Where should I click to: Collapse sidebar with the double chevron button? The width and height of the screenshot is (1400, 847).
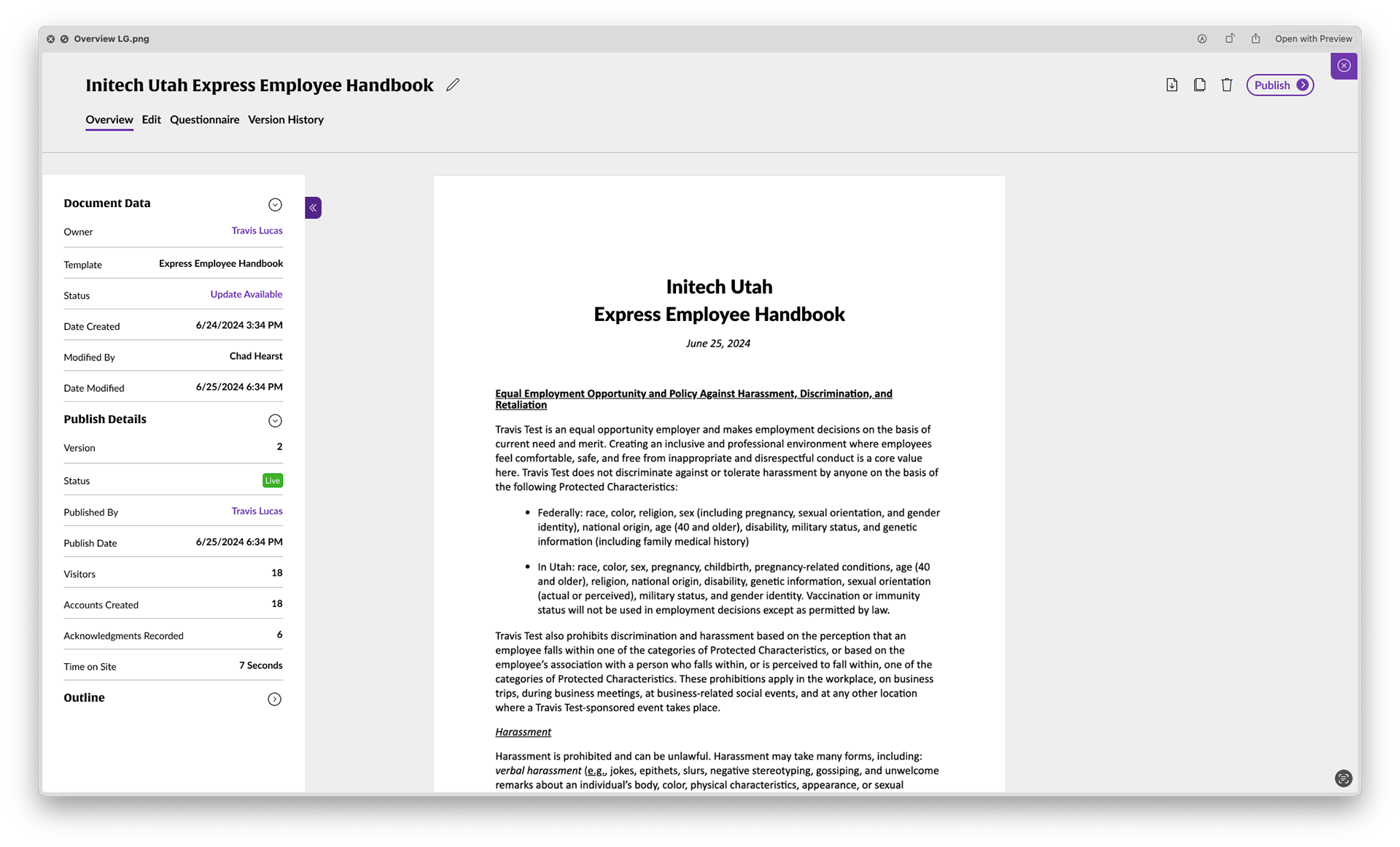click(313, 208)
